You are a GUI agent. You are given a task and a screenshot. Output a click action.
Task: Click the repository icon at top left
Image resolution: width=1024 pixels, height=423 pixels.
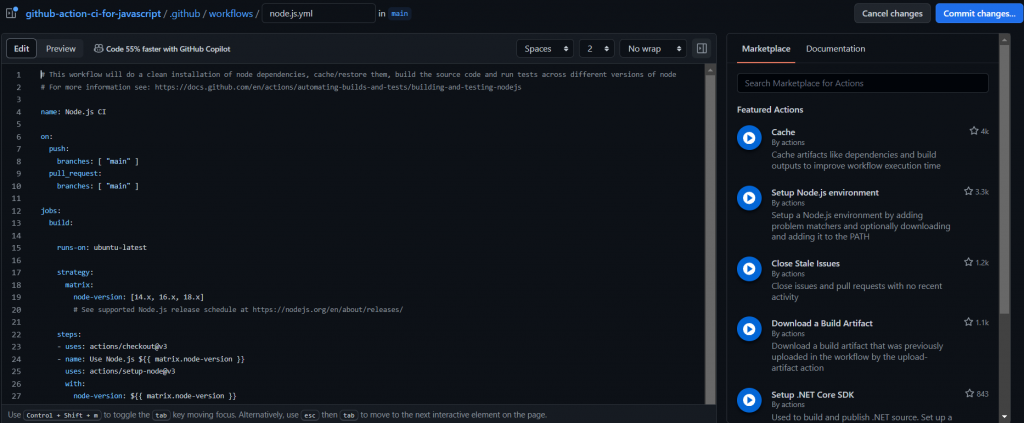pyautogui.click(x=11, y=13)
